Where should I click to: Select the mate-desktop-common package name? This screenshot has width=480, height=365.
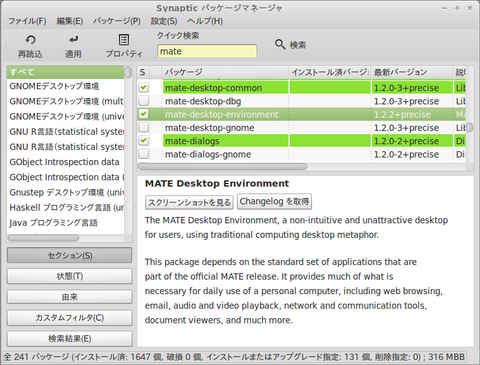(213, 88)
